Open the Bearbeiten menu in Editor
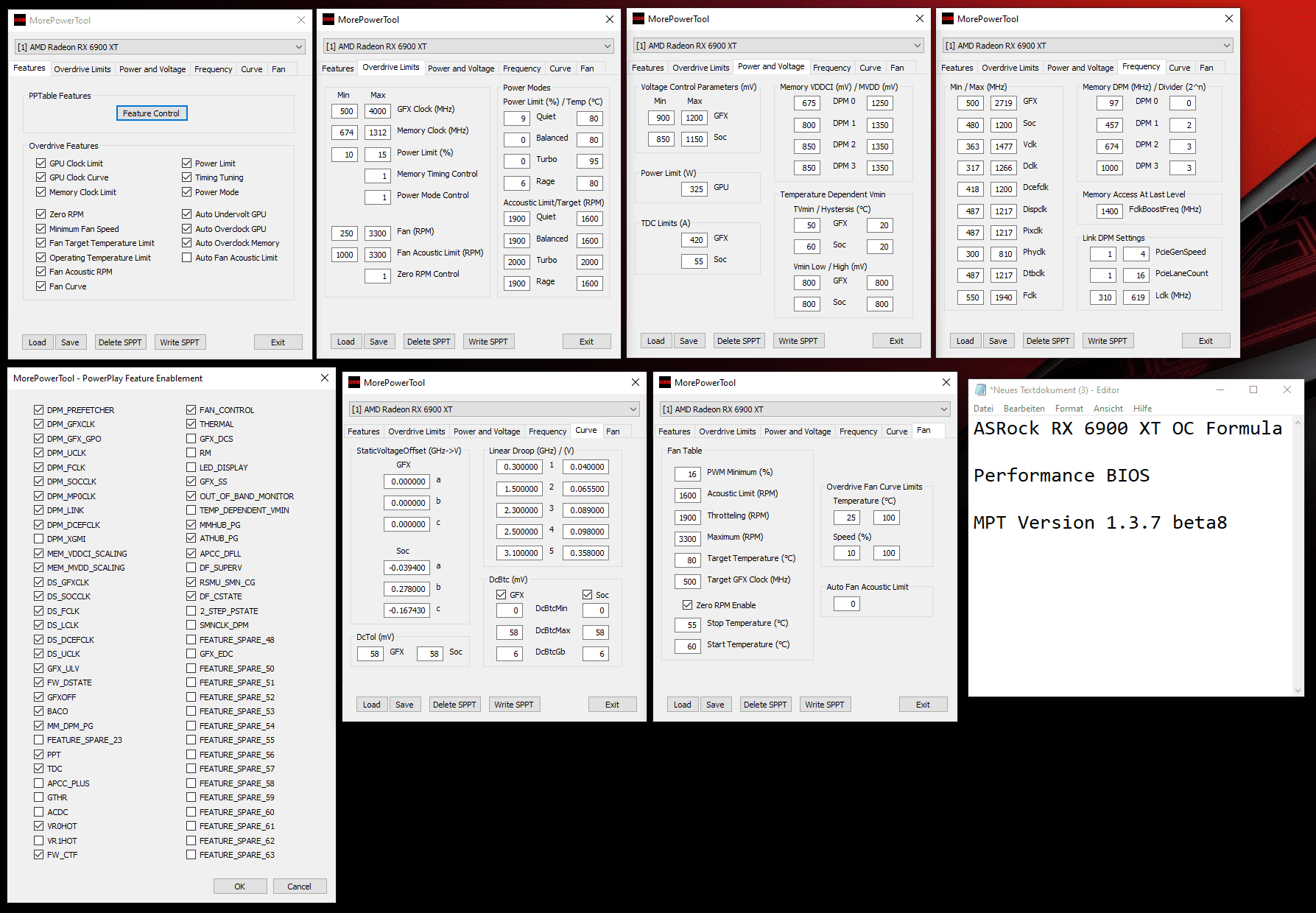 [x=1024, y=409]
